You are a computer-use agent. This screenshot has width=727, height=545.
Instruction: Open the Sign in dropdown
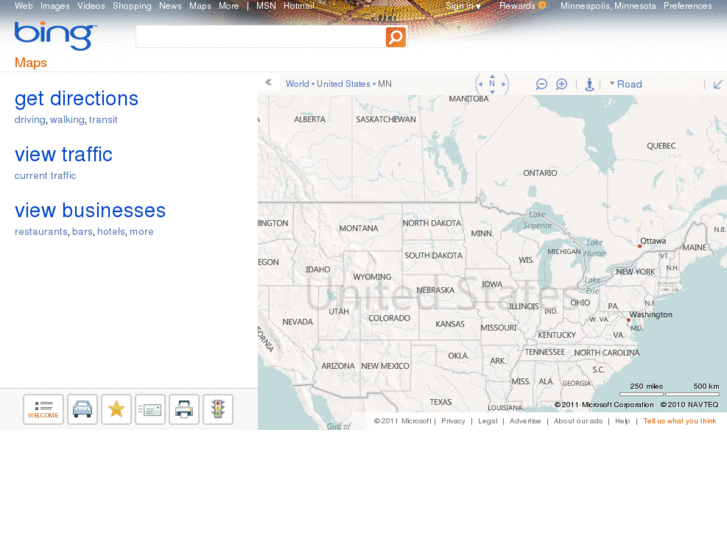click(x=463, y=6)
